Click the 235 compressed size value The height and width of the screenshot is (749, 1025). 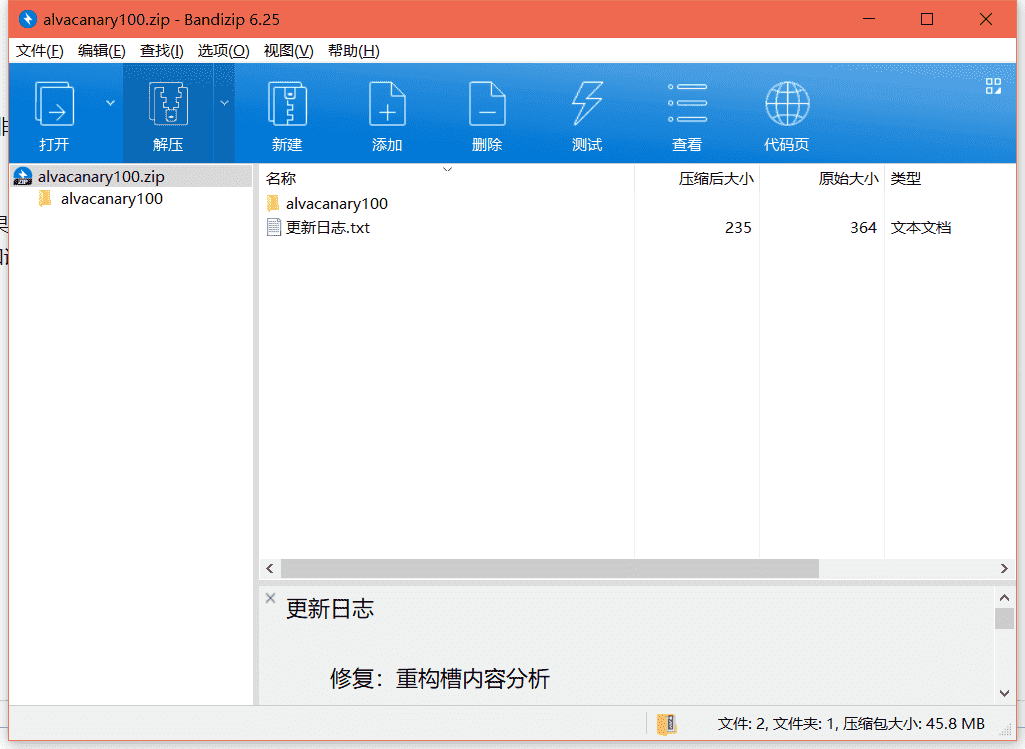click(738, 227)
